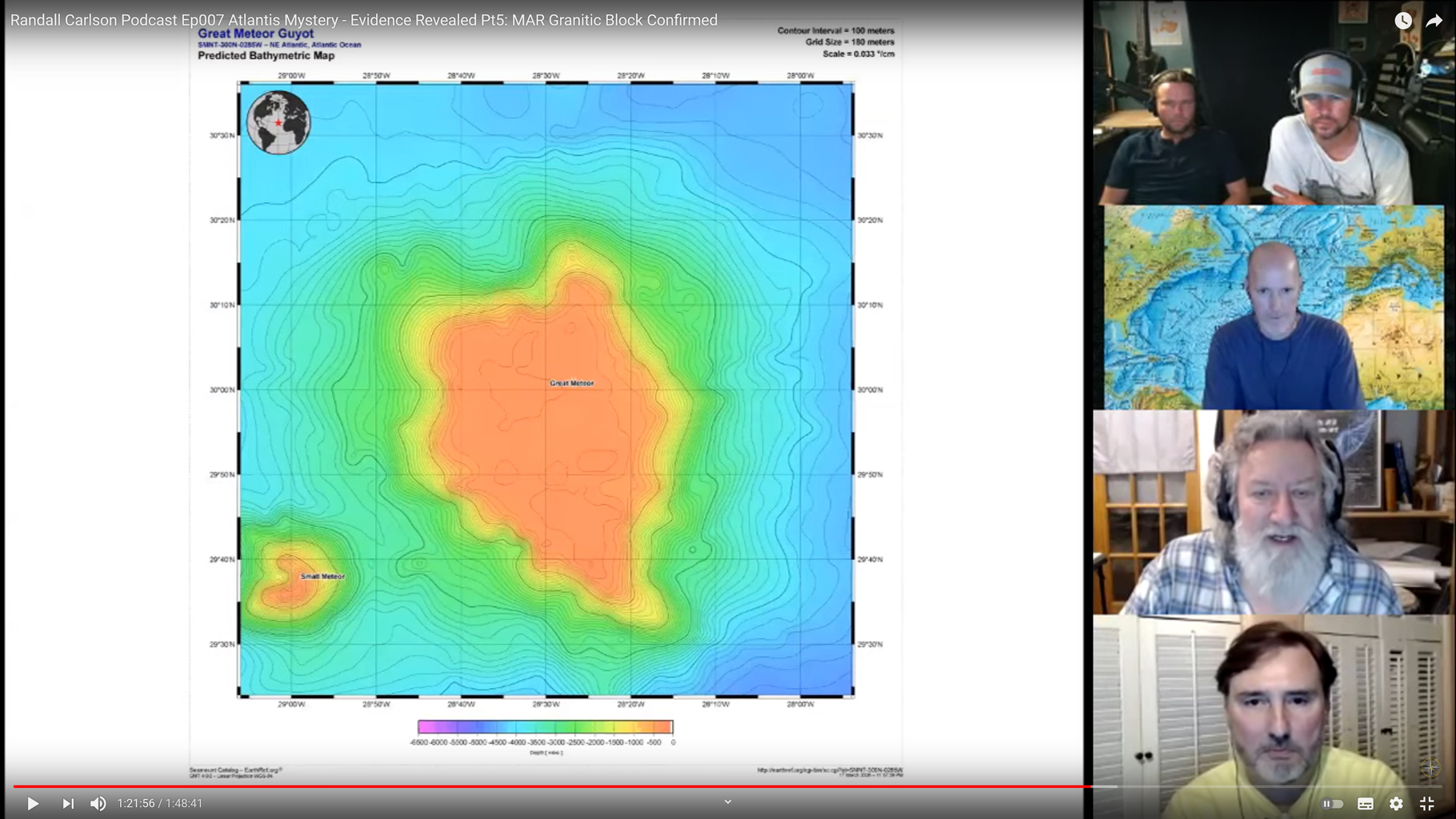Open the settings gear menu
The height and width of the screenshot is (819, 1456).
coord(1396,804)
